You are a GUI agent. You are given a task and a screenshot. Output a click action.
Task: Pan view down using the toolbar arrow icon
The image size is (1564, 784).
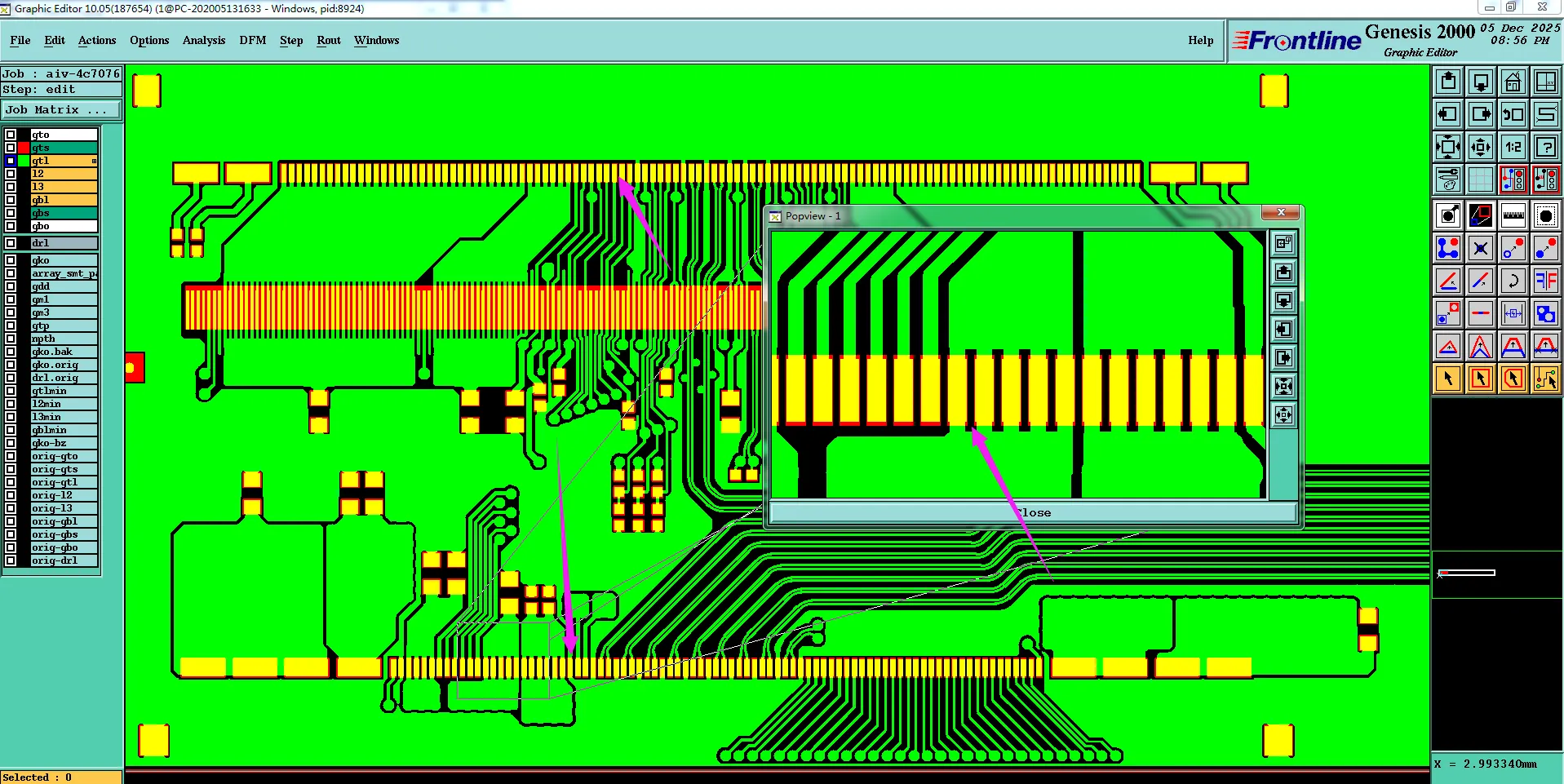coord(1481,82)
